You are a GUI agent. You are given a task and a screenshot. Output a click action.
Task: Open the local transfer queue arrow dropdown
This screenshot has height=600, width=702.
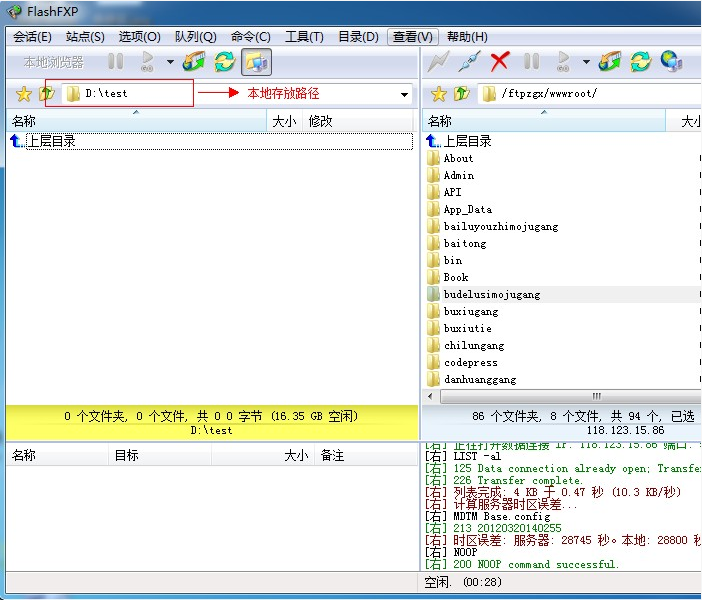tap(170, 62)
